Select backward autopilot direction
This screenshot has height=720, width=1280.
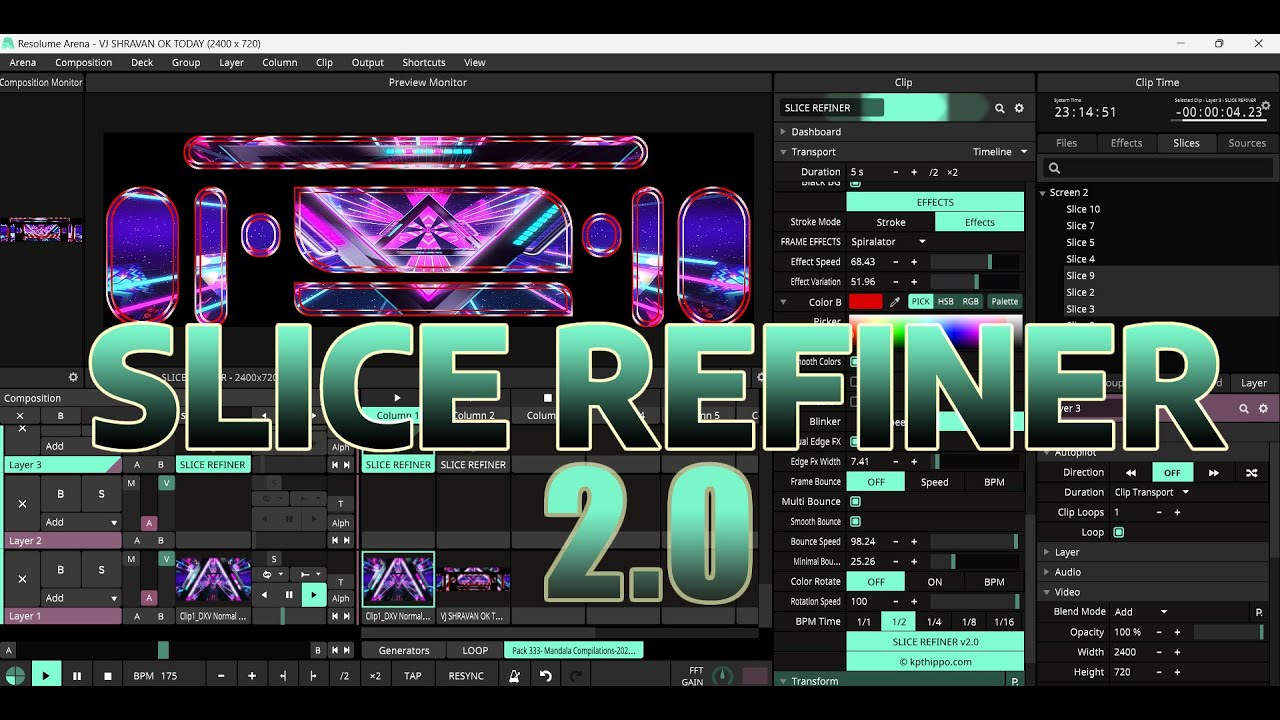tap(1131, 473)
